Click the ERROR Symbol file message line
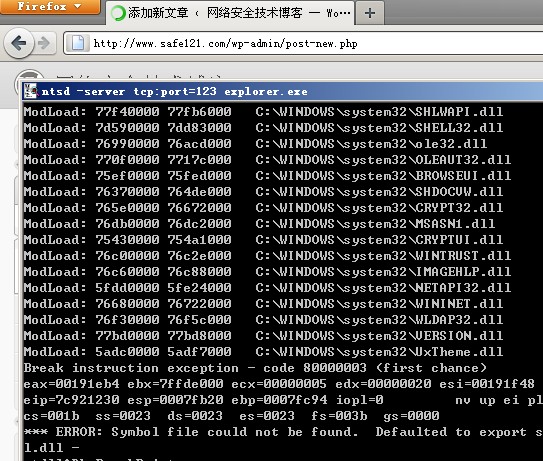Viewport: 543px width, 461px height. tap(283, 432)
